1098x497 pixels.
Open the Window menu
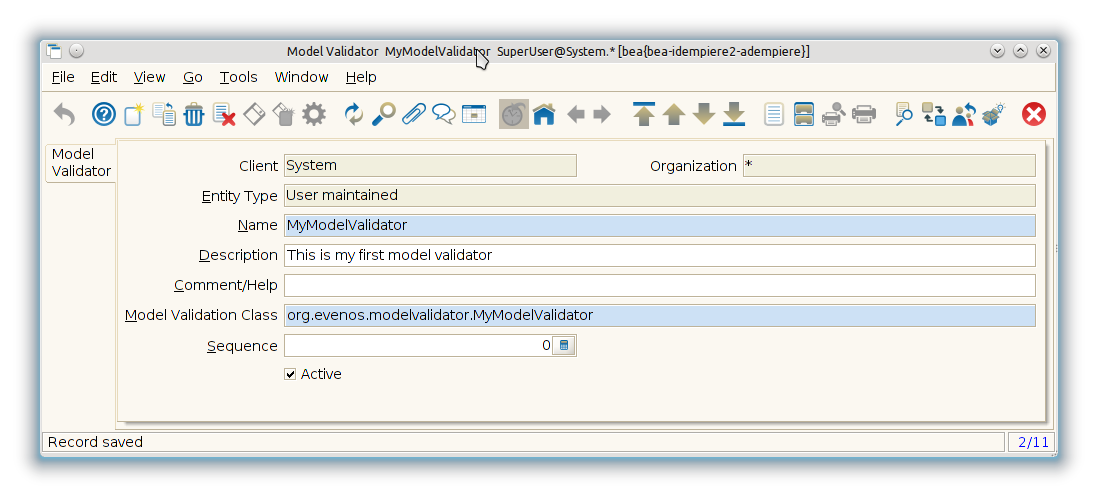[301, 77]
